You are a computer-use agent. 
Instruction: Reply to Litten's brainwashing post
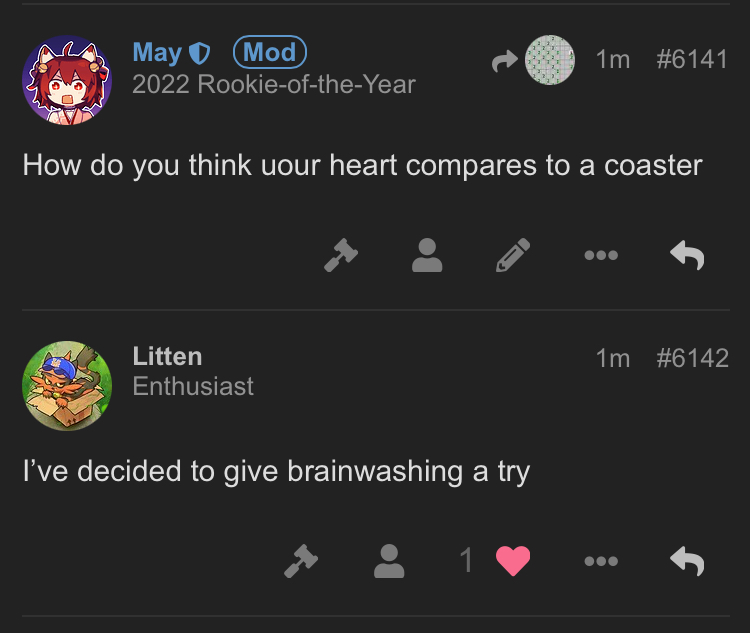[x=687, y=561]
